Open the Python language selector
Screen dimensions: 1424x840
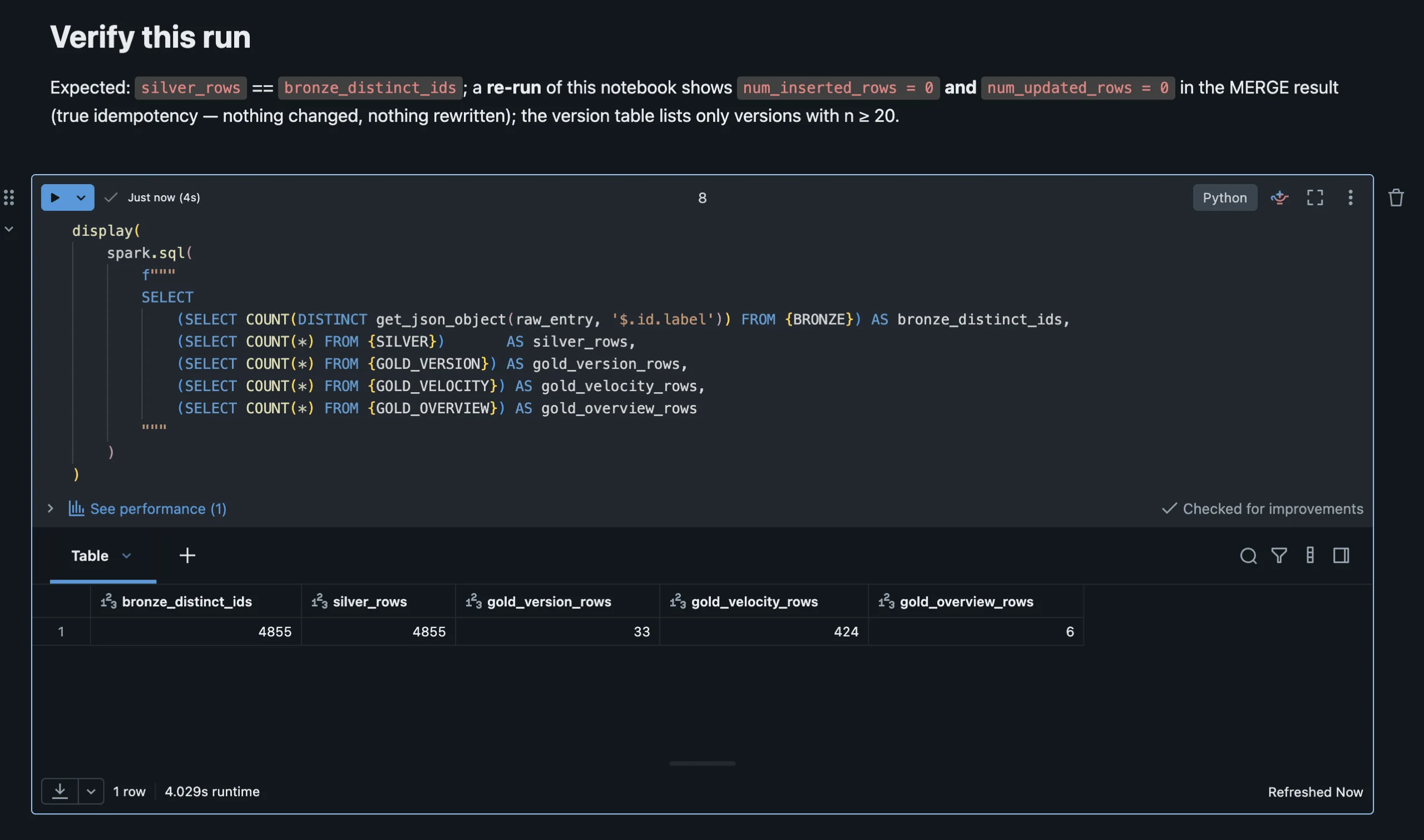coord(1225,197)
